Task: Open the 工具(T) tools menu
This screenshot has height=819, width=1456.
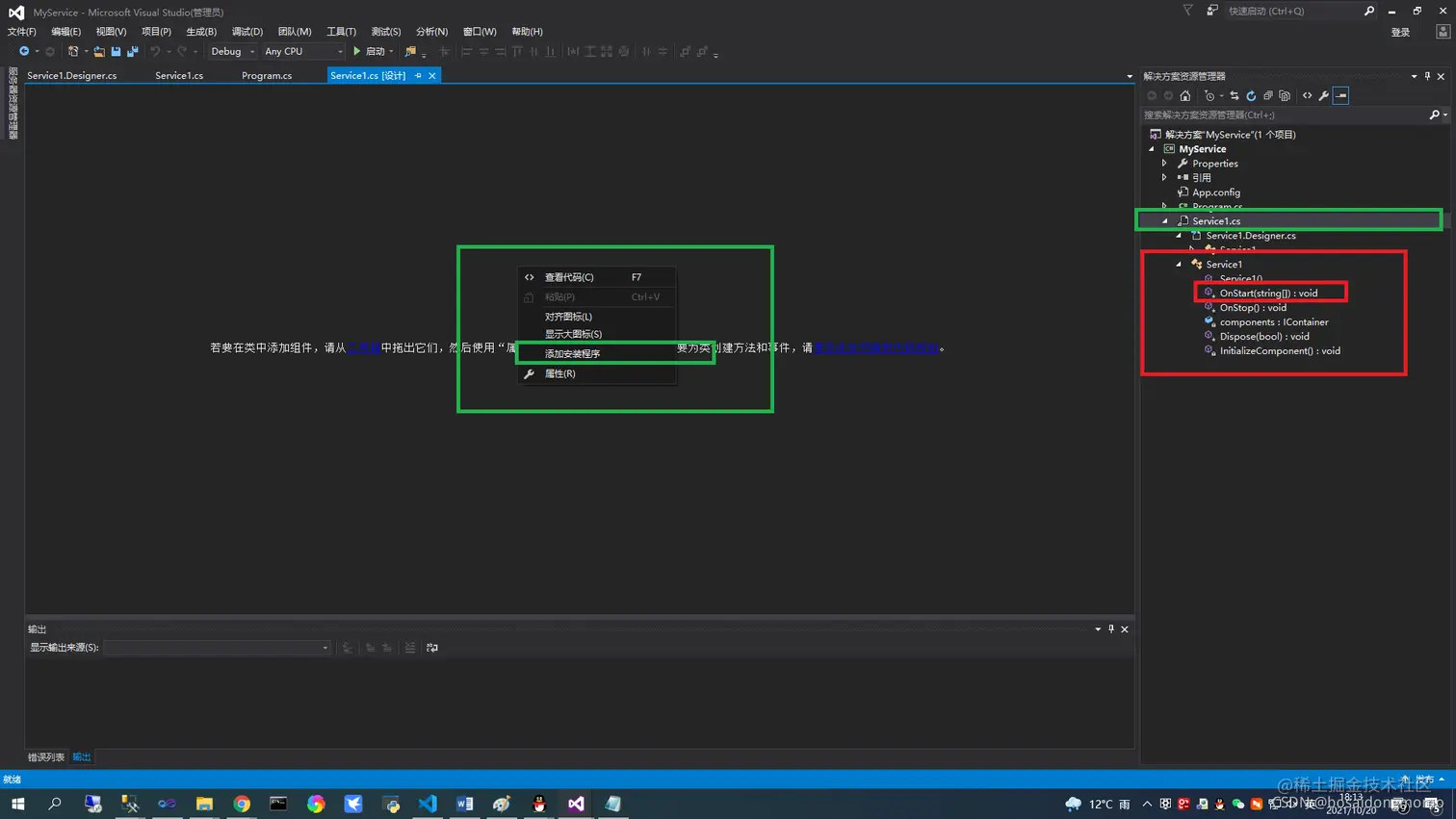Action: [x=341, y=32]
